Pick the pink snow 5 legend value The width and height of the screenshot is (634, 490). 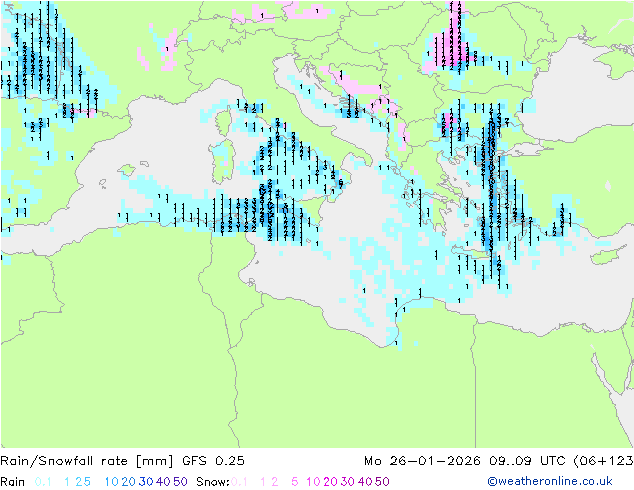(295, 482)
